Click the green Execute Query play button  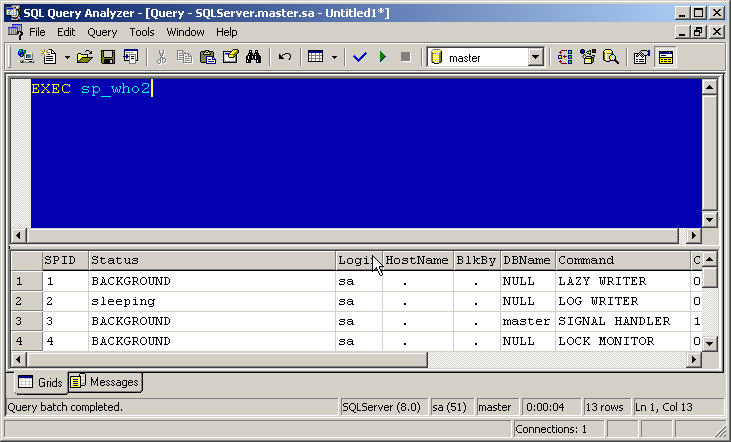click(383, 57)
